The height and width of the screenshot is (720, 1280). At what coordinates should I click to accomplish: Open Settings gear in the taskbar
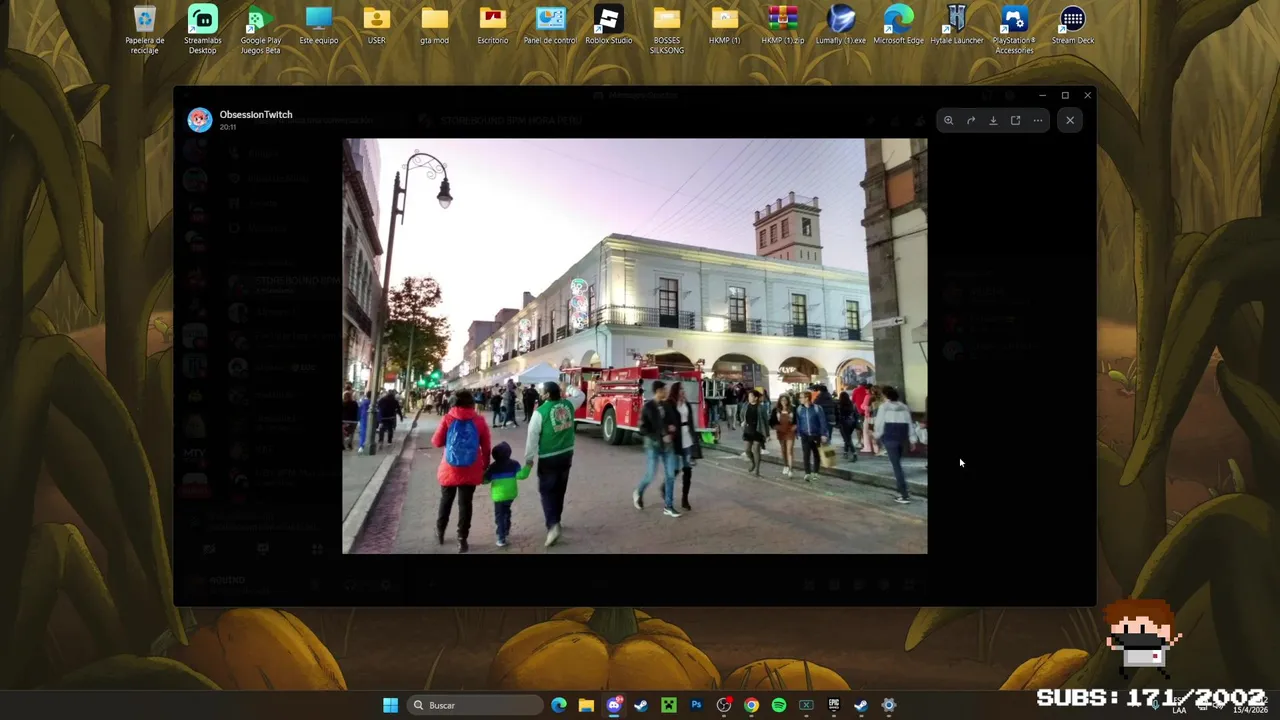(889, 706)
